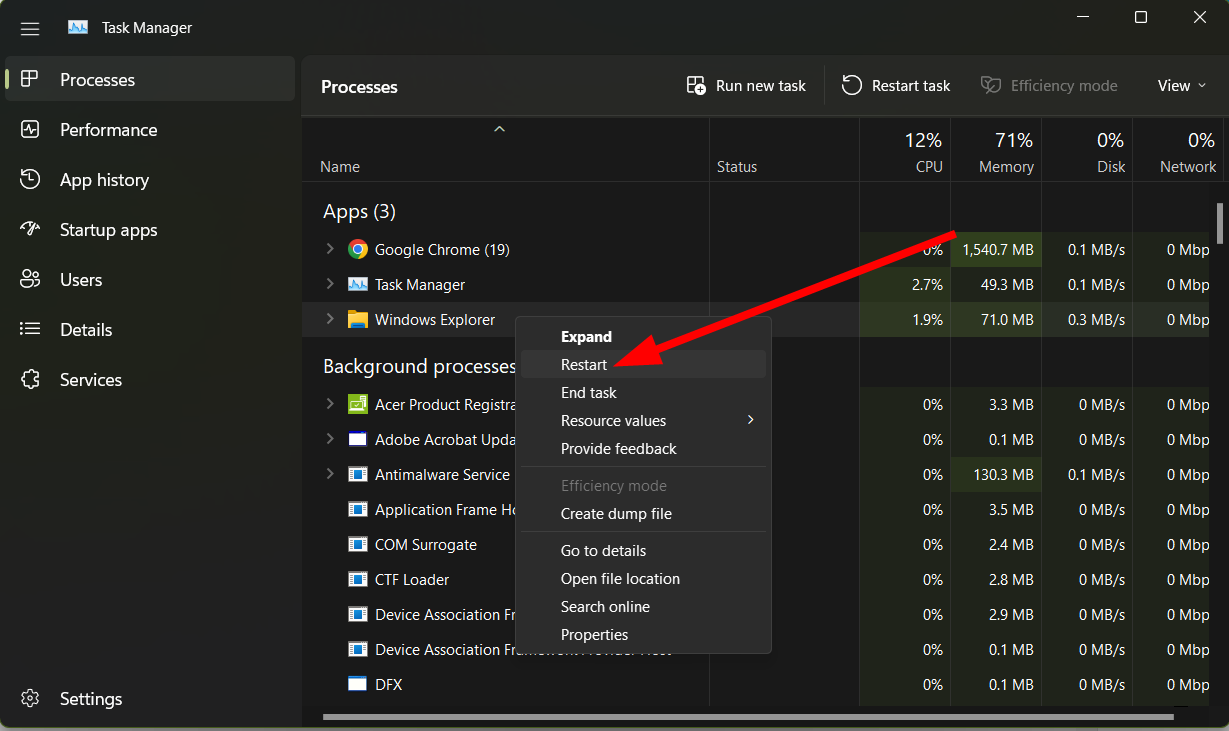The width and height of the screenshot is (1229, 731).
Task: Sort by the Memory column header
Action: 996,150
